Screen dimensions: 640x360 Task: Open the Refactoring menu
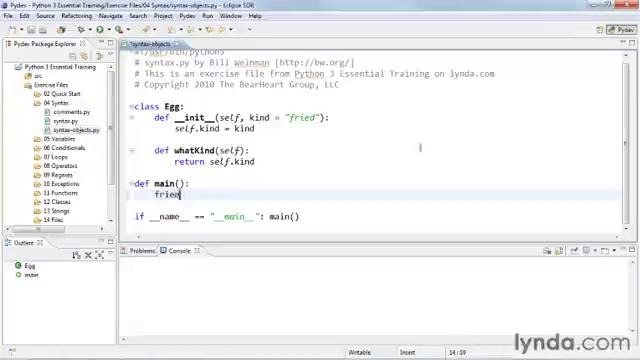[x=77, y=16]
